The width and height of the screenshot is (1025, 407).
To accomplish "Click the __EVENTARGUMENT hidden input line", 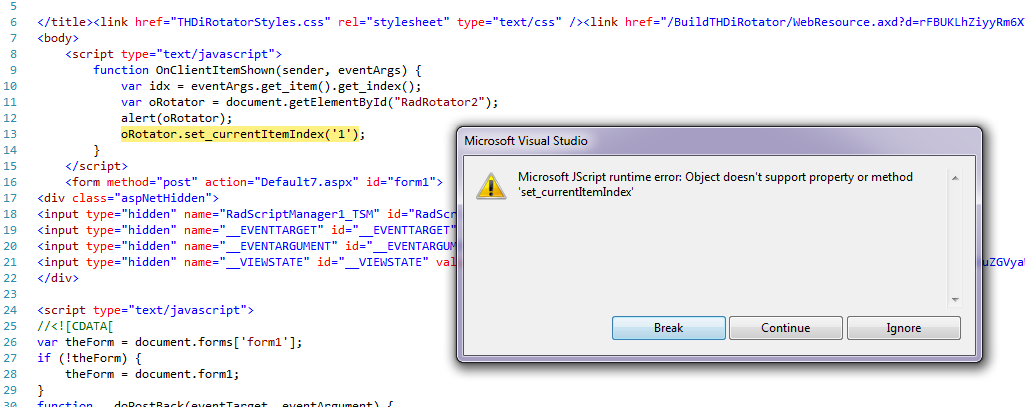I will 246,246.
